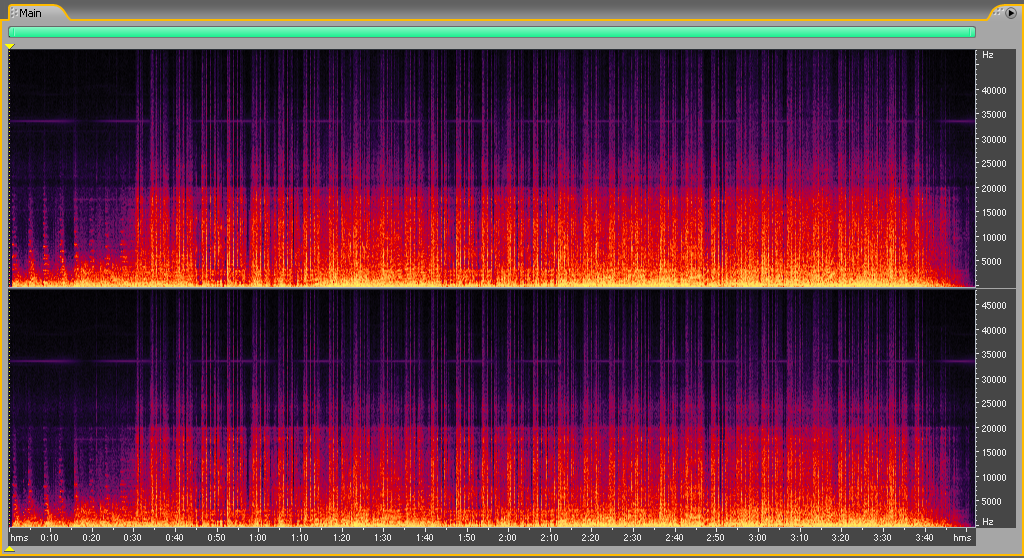The width and height of the screenshot is (1024, 558).
Task: Click 45000 on lower channel frequency scale
Action: 992,305
